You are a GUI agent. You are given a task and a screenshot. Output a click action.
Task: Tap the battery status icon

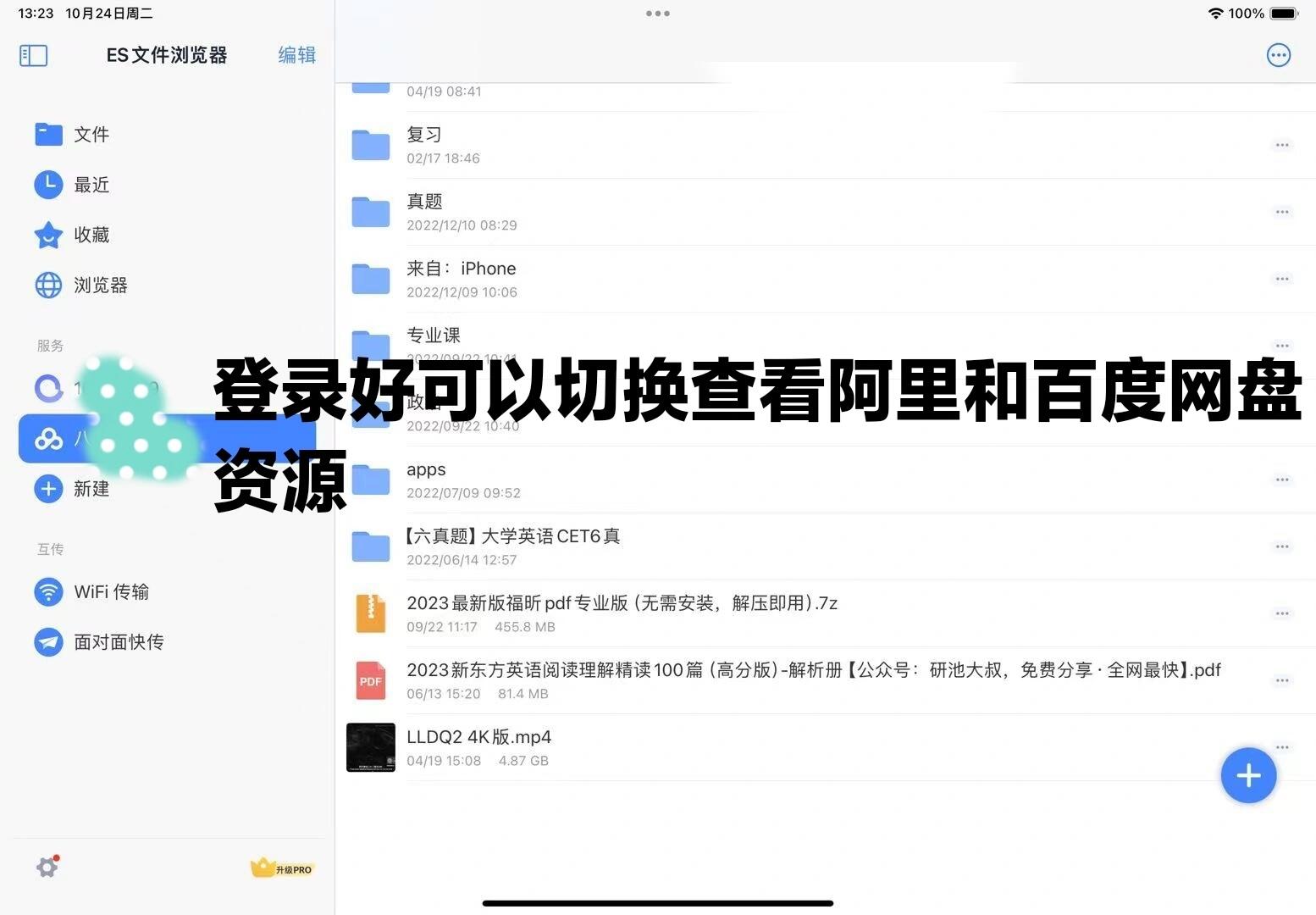(1284, 14)
